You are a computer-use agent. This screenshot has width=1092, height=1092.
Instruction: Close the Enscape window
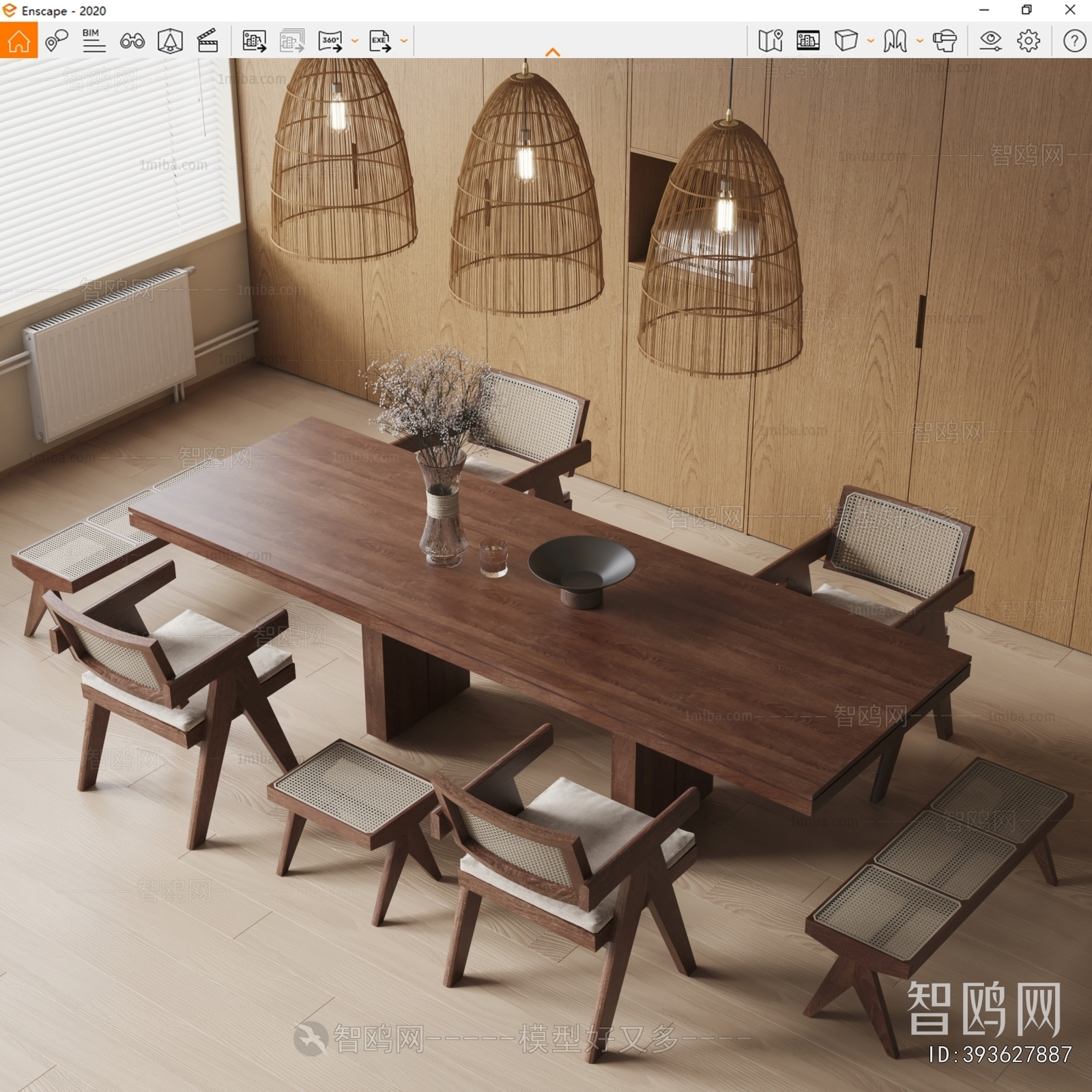(x=1070, y=10)
